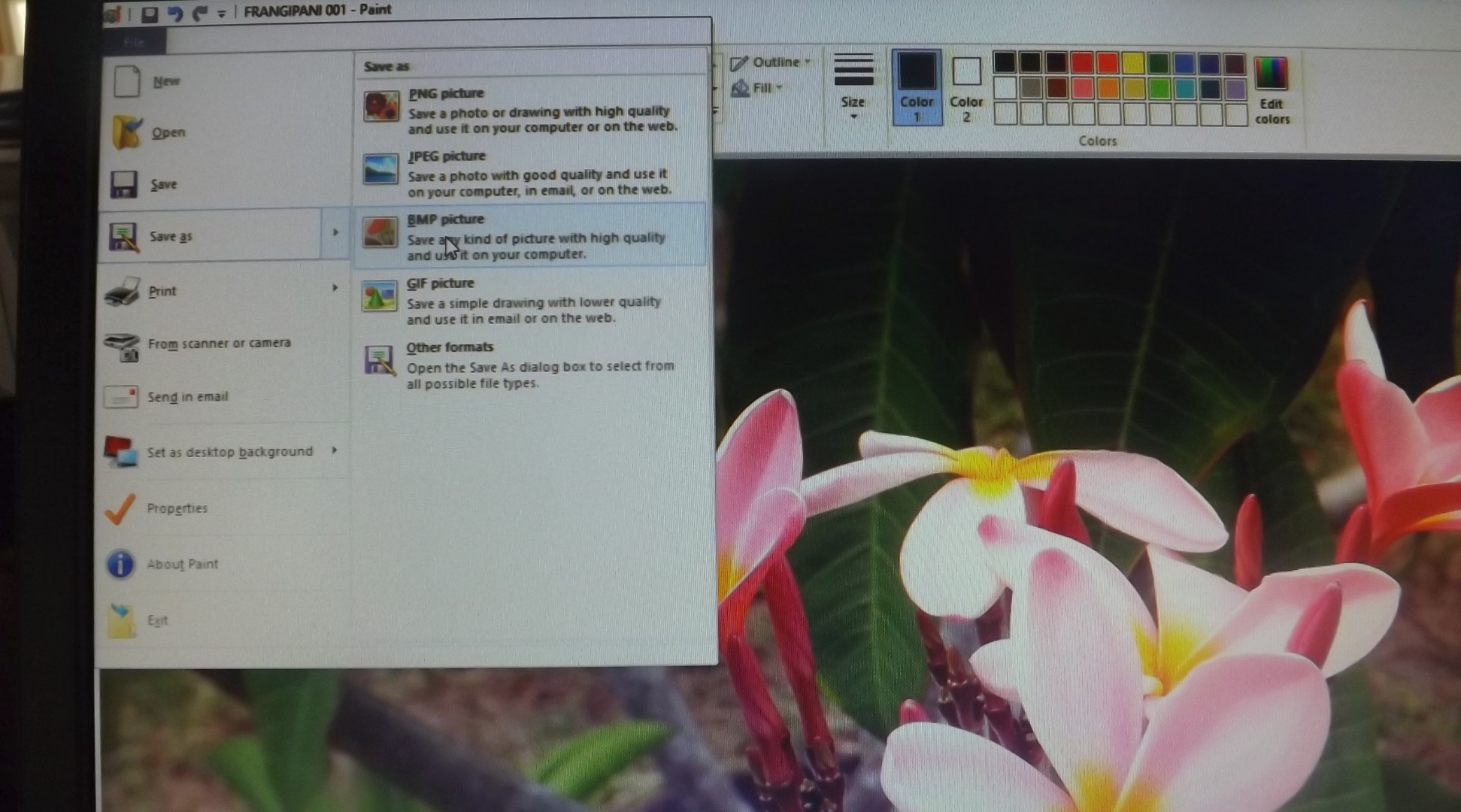The image size is (1461, 812).
Task: Choose Save from the File menu
Action: [x=226, y=184]
